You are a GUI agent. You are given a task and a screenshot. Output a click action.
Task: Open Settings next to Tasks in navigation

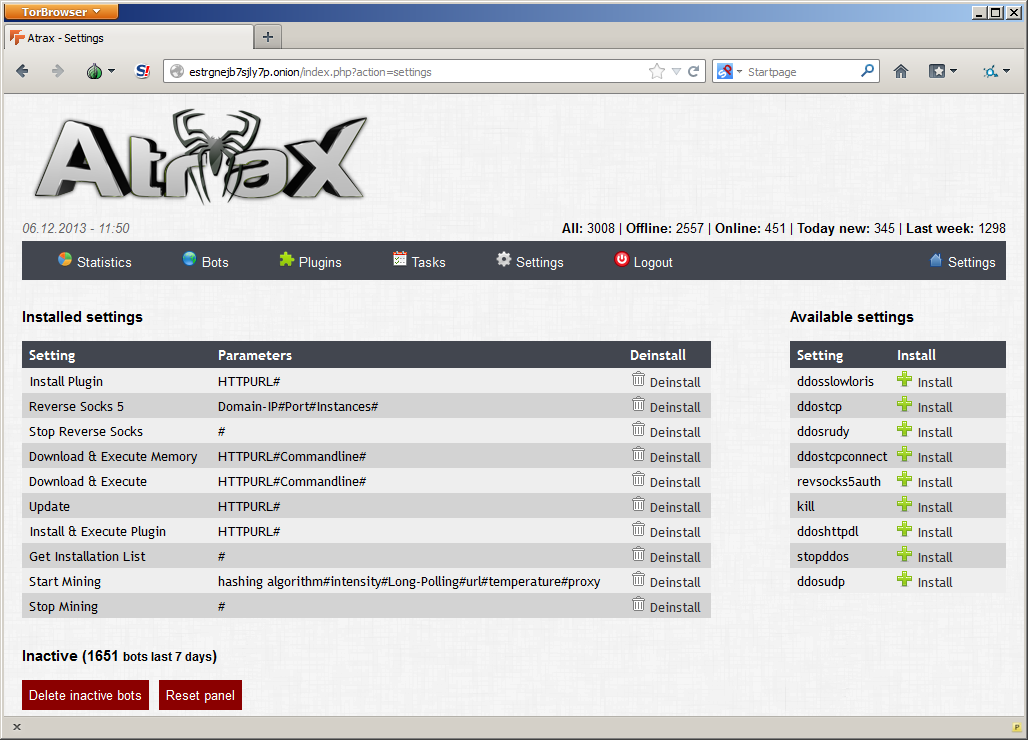530,262
